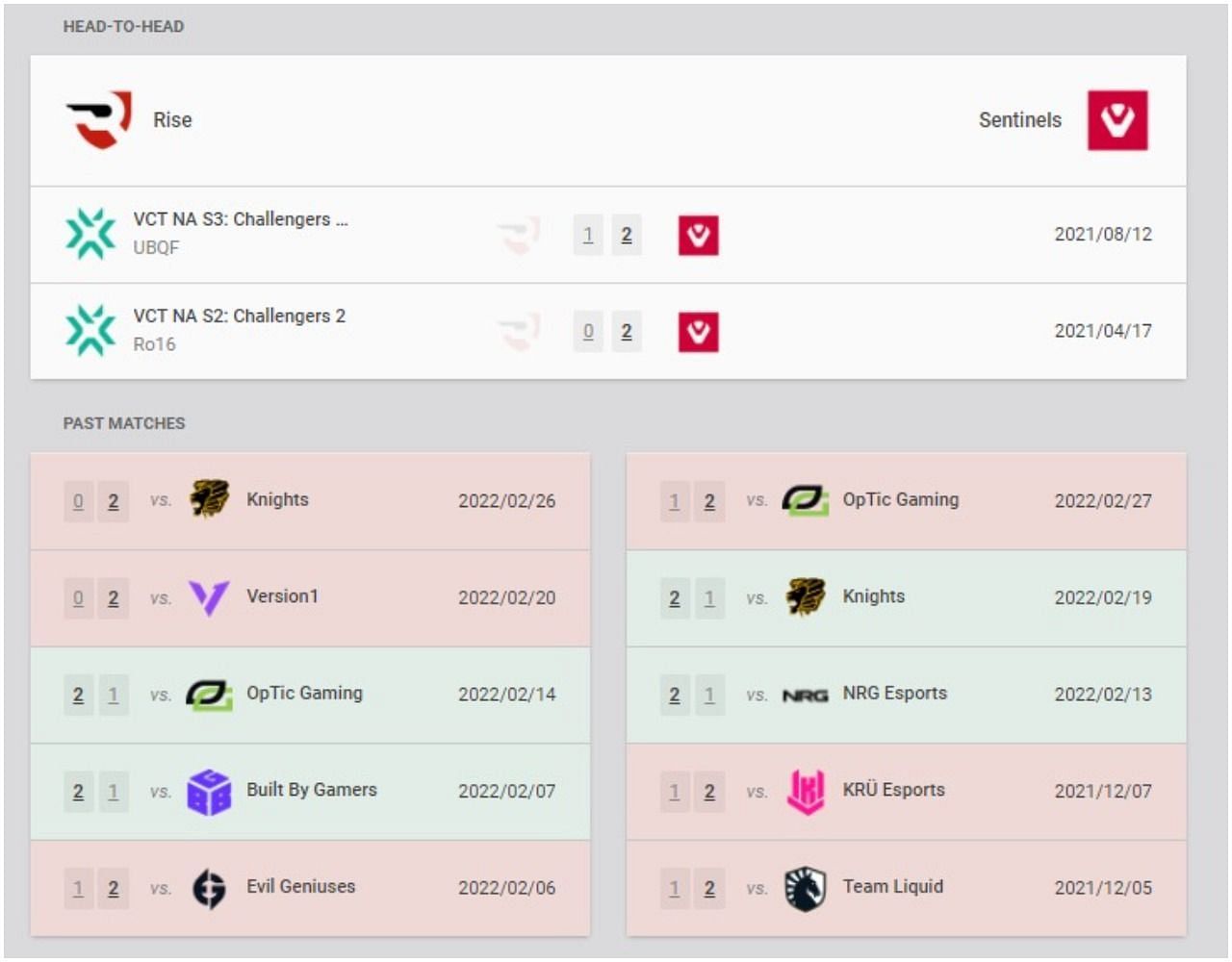Click the Sentinels red logo in header

click(1117, 120)
